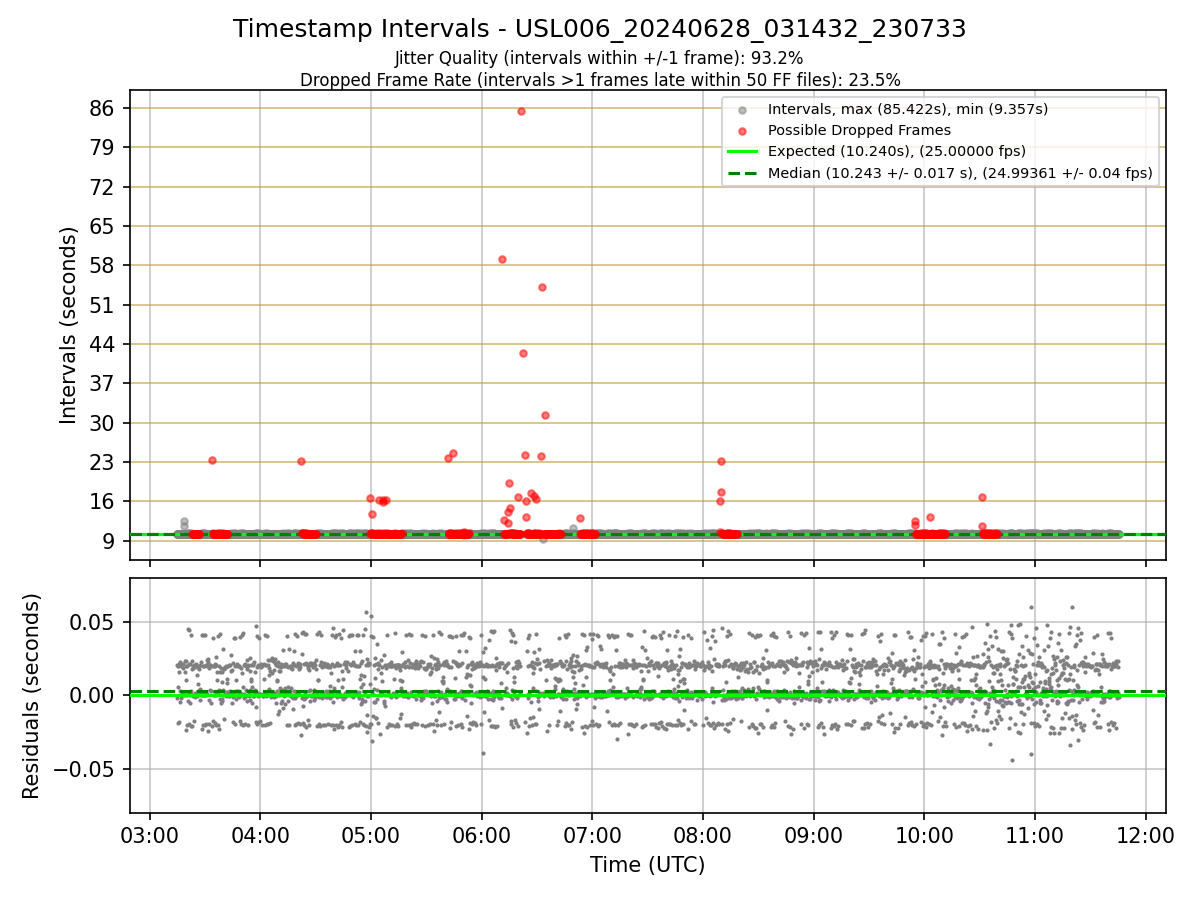The image size is (1200, 900).
Task: Click the 37 tick on the Intervals axis
Action: pos(103,383)
